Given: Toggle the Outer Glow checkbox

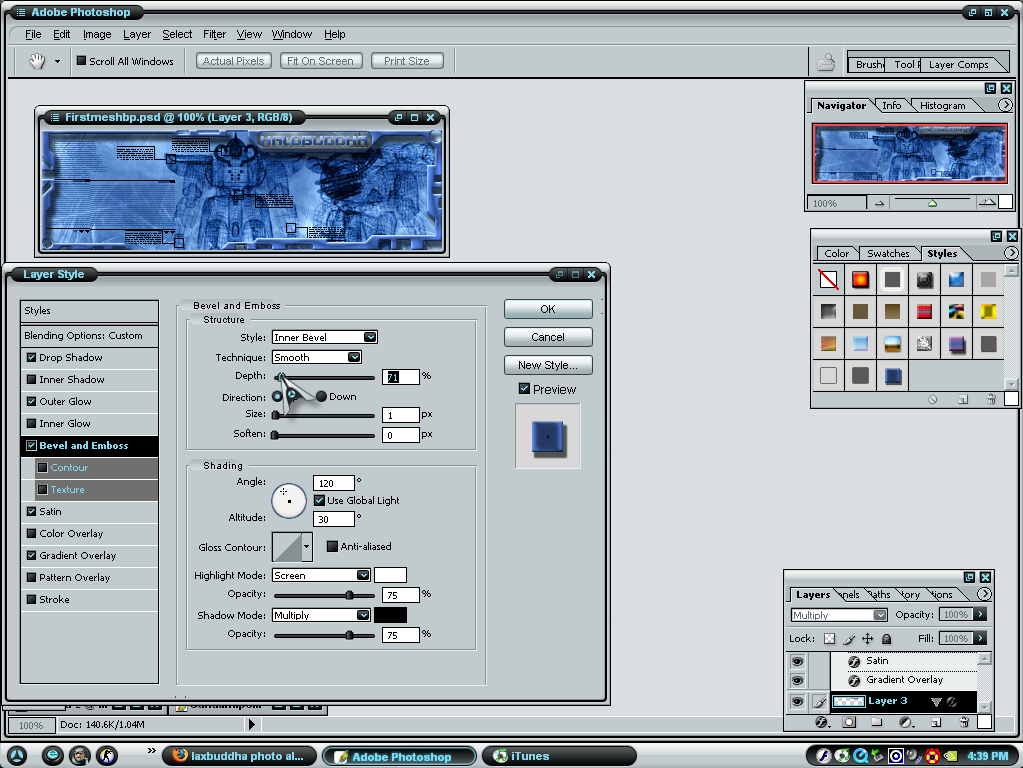Looking at the screenshot, I should point(31,402).
